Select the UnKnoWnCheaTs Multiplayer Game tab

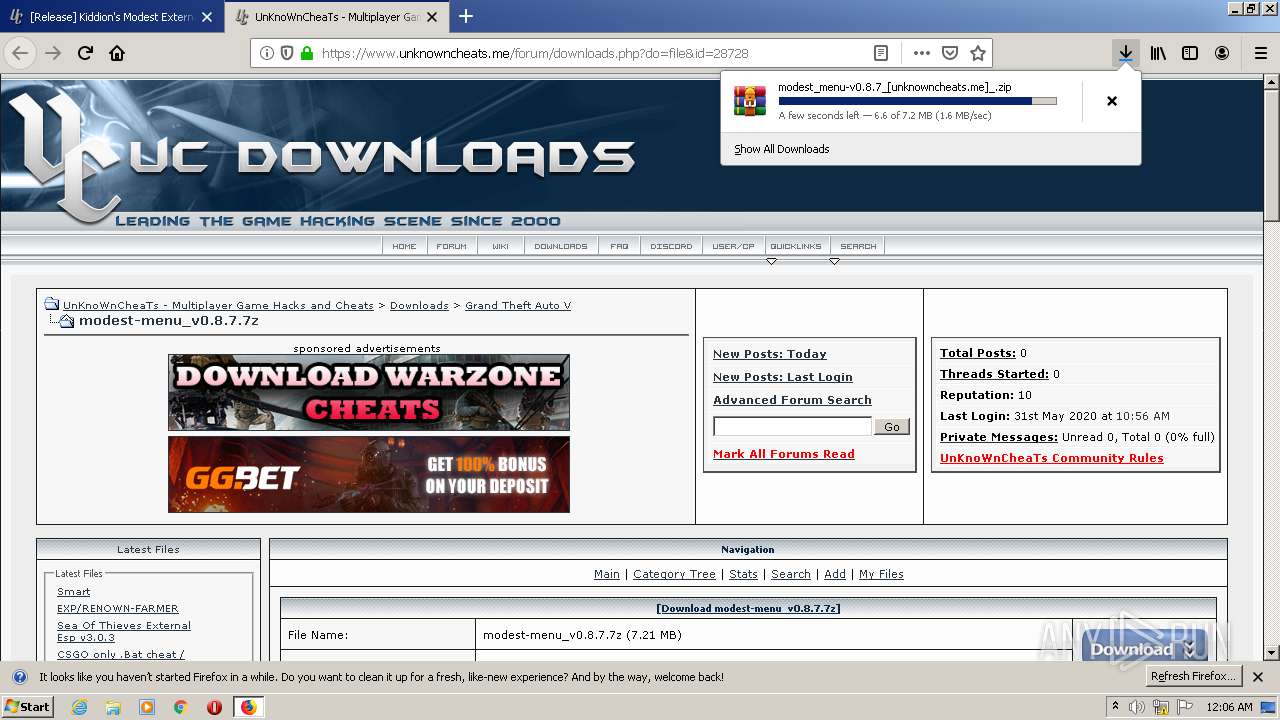(x=337, y=17)
